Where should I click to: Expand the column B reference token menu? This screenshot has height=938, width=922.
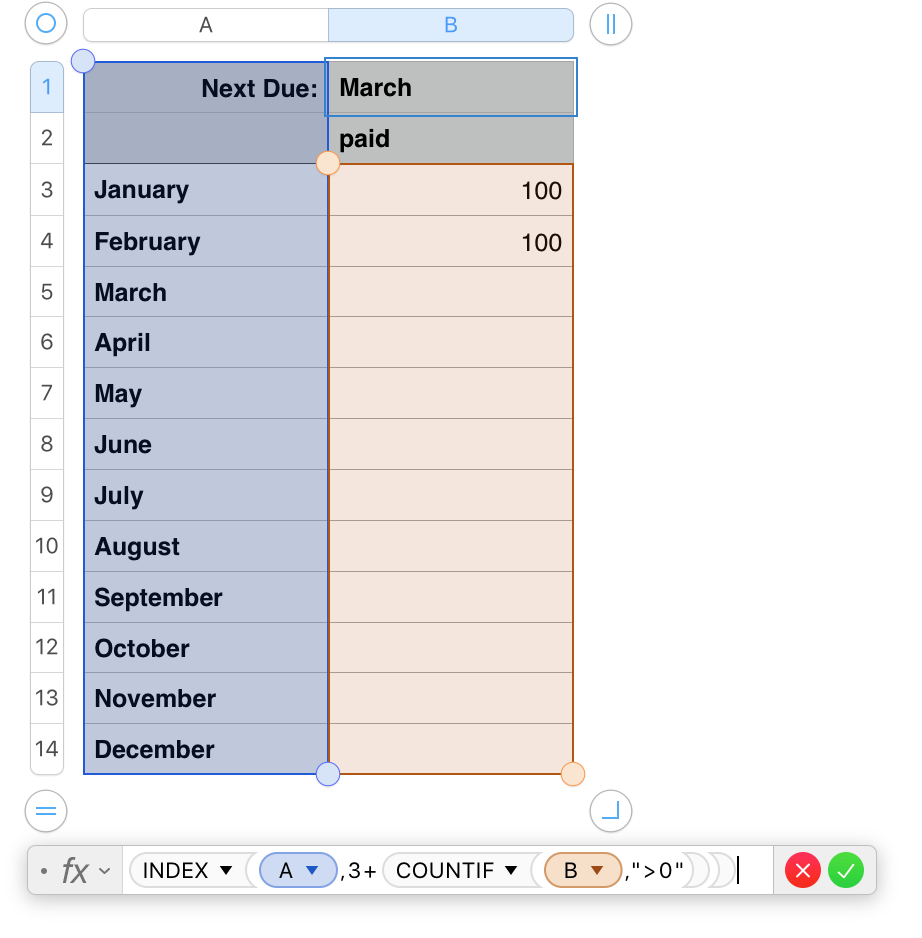click(x=597, y=870)
